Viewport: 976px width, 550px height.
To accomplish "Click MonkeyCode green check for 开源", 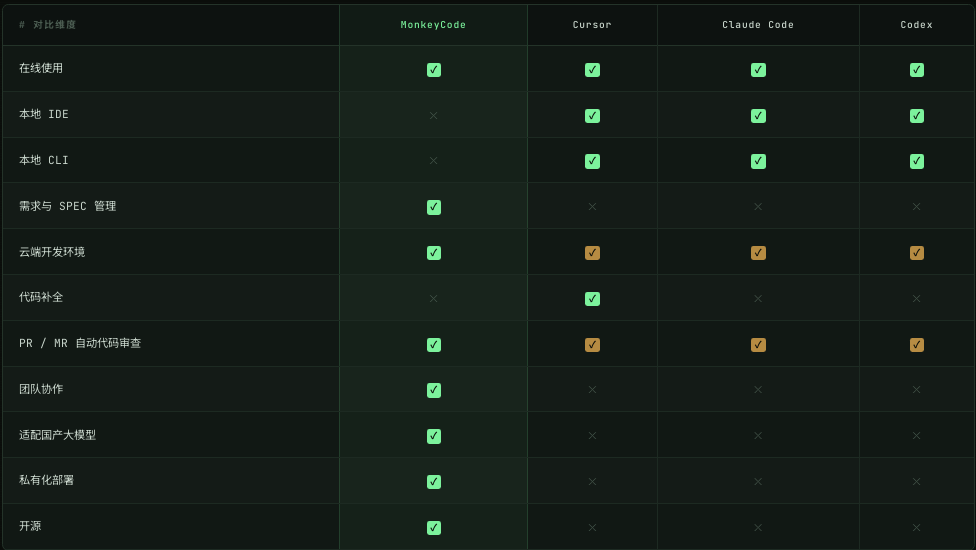I will coord(434,528).
